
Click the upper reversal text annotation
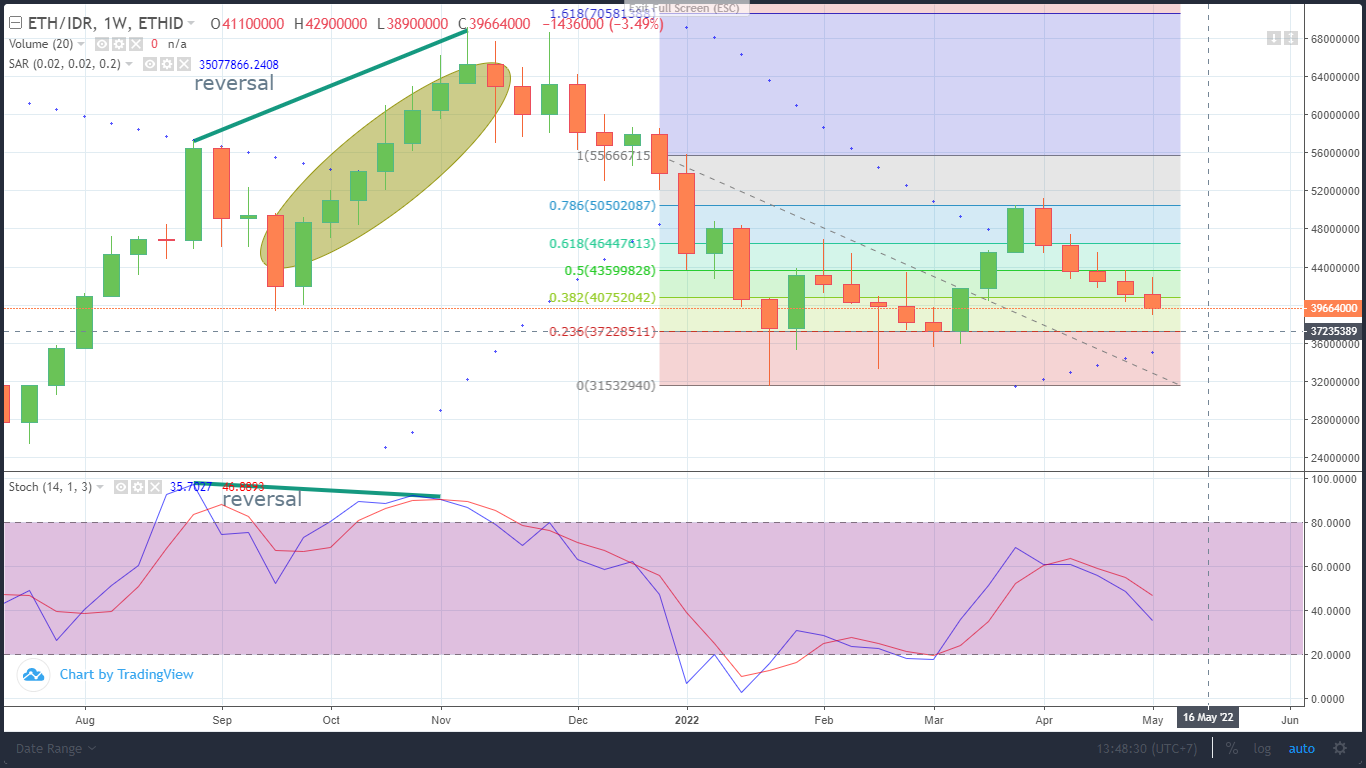(x=233, y=83)
